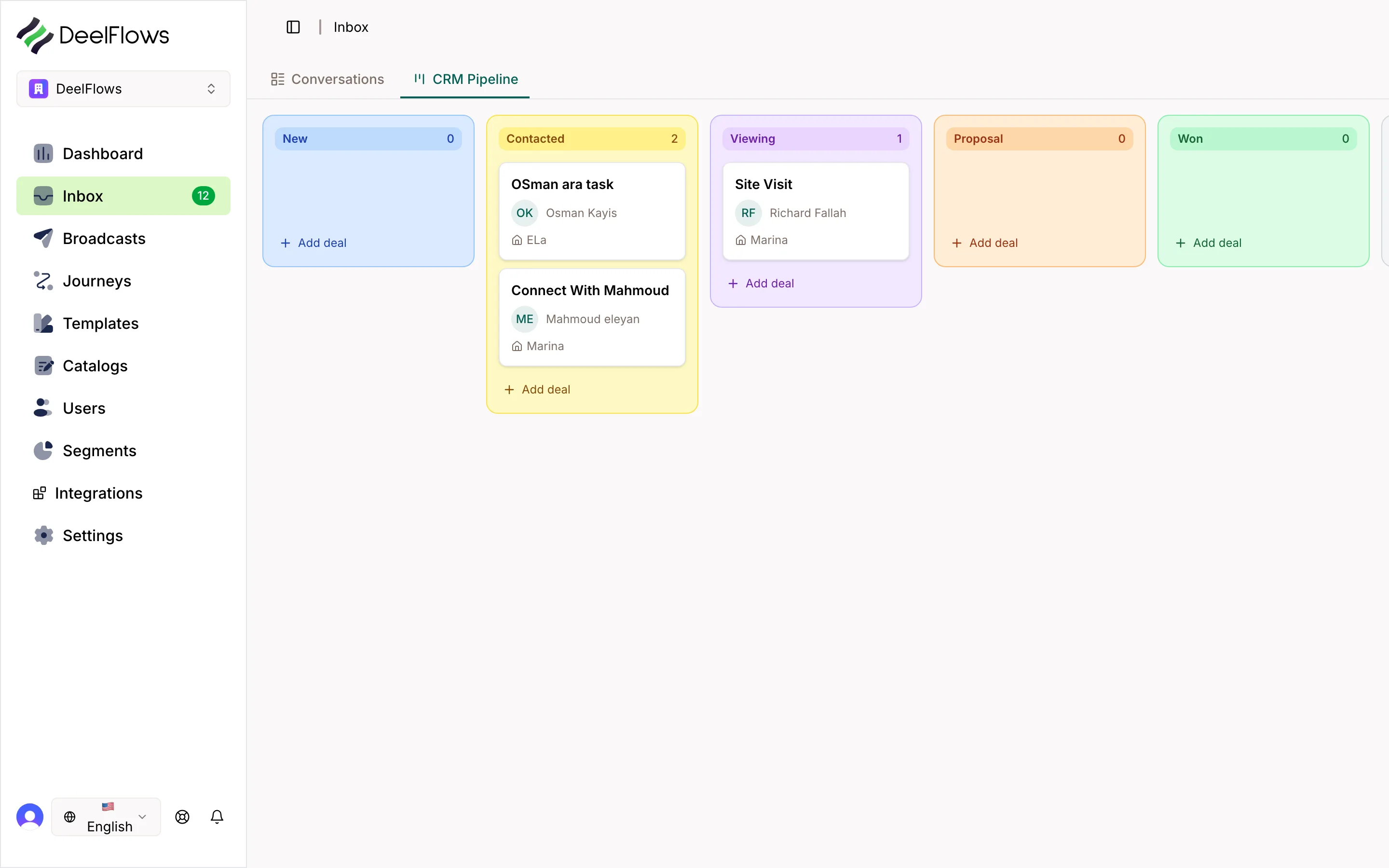Screen dimensions: 1389x868
Task: Open Users in the sidebar
Action: [x=123, y=408]
